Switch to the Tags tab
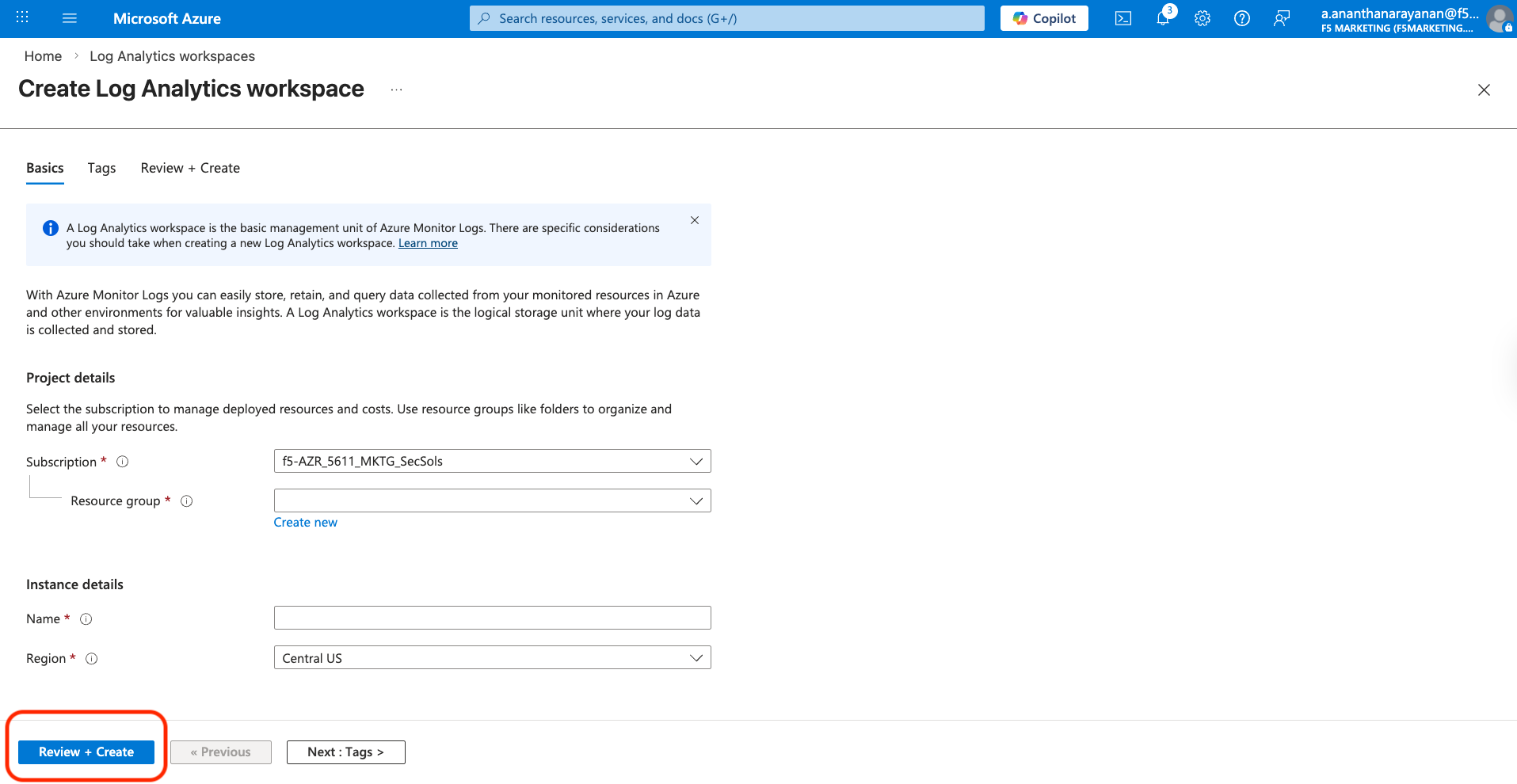Viewport: 1517px width, 784px height. [x=101, y=168]
